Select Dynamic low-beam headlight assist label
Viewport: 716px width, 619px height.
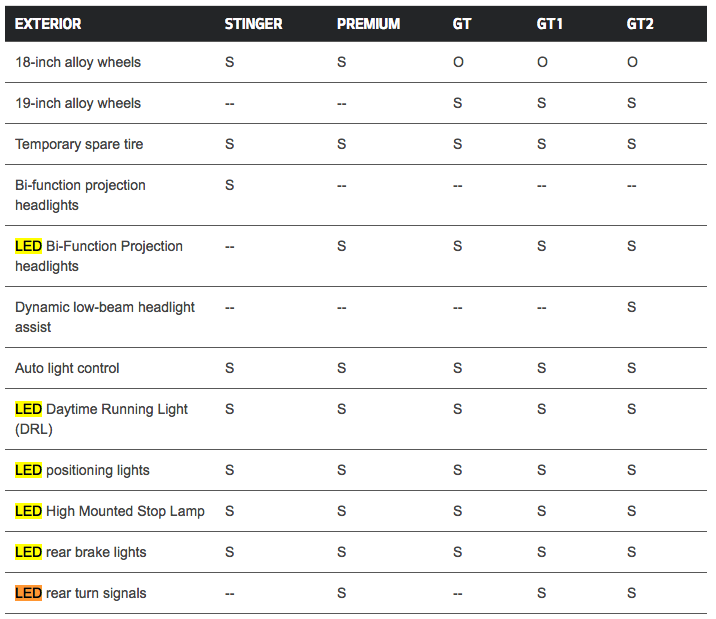pos(105,317)
